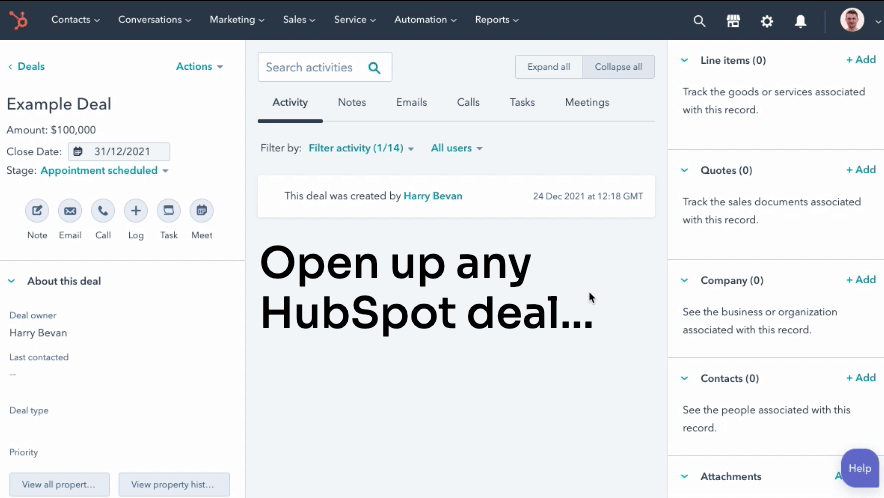Open the notifications bell icon

[800, 21]
